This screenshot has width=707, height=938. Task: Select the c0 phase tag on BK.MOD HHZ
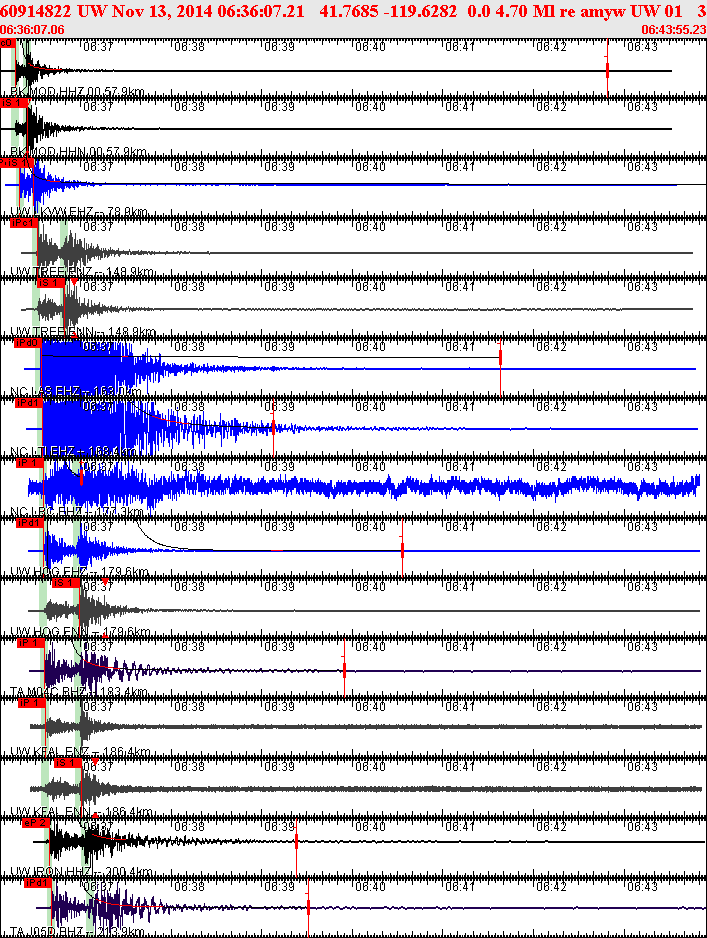[x=7, y=43]
